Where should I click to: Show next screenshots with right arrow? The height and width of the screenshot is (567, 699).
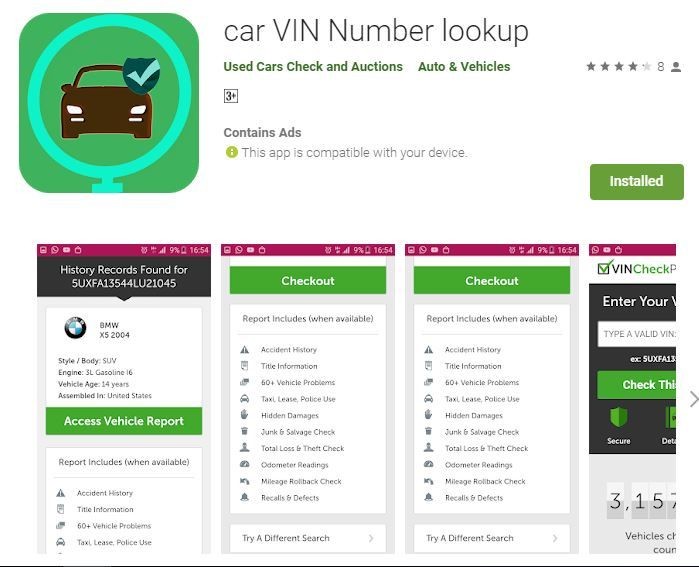pyautogui.click(x=694, y=399)
